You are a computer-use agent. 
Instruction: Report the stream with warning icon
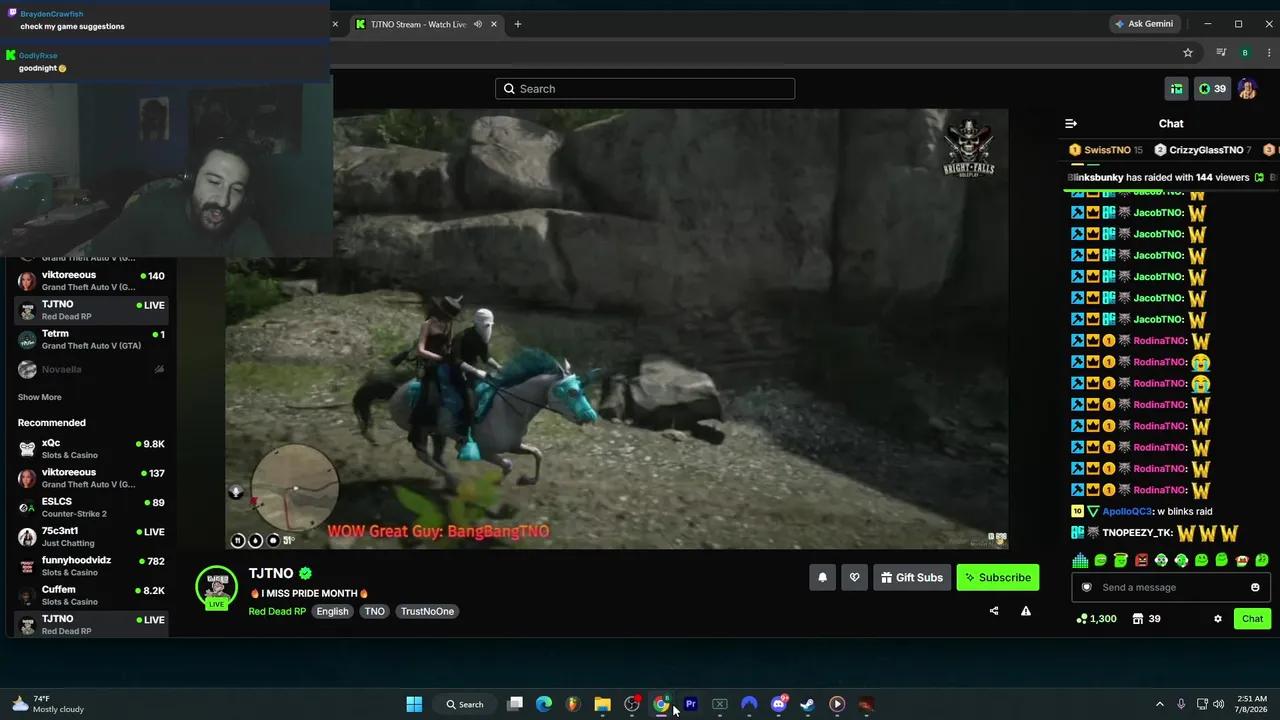(x=1026, y=611)
